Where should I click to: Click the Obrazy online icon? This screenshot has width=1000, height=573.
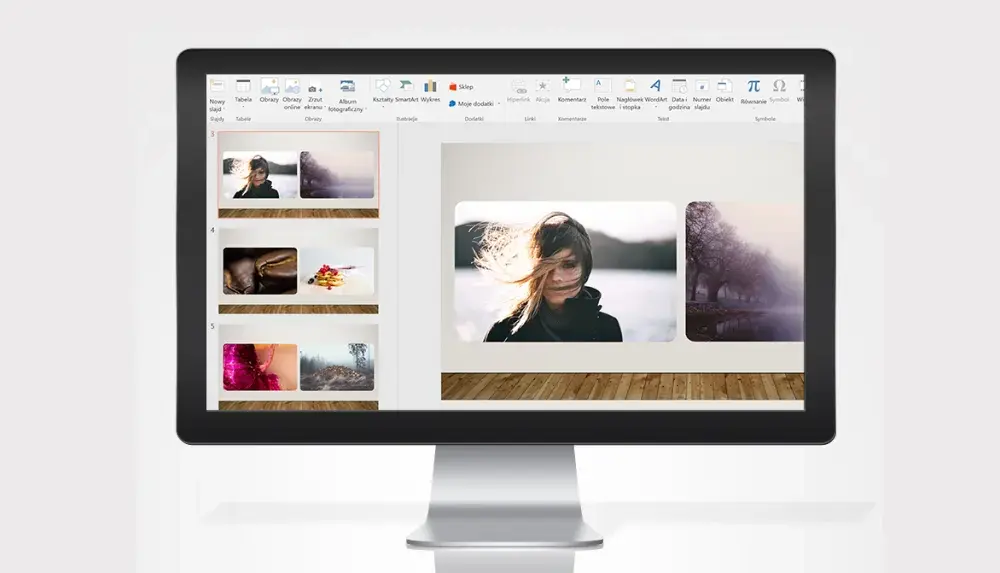292,86
